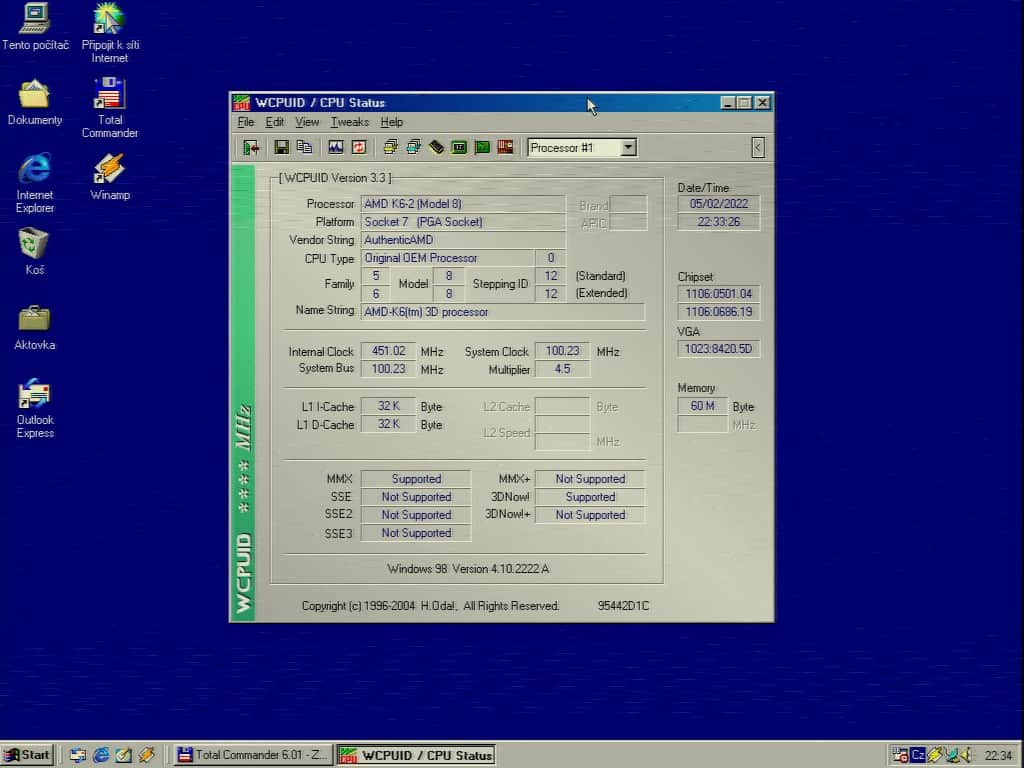This screenshot has height=768, width=1024.
Task: Click the chipset value 1106:0686.19
Action: [x=718, y=312]
